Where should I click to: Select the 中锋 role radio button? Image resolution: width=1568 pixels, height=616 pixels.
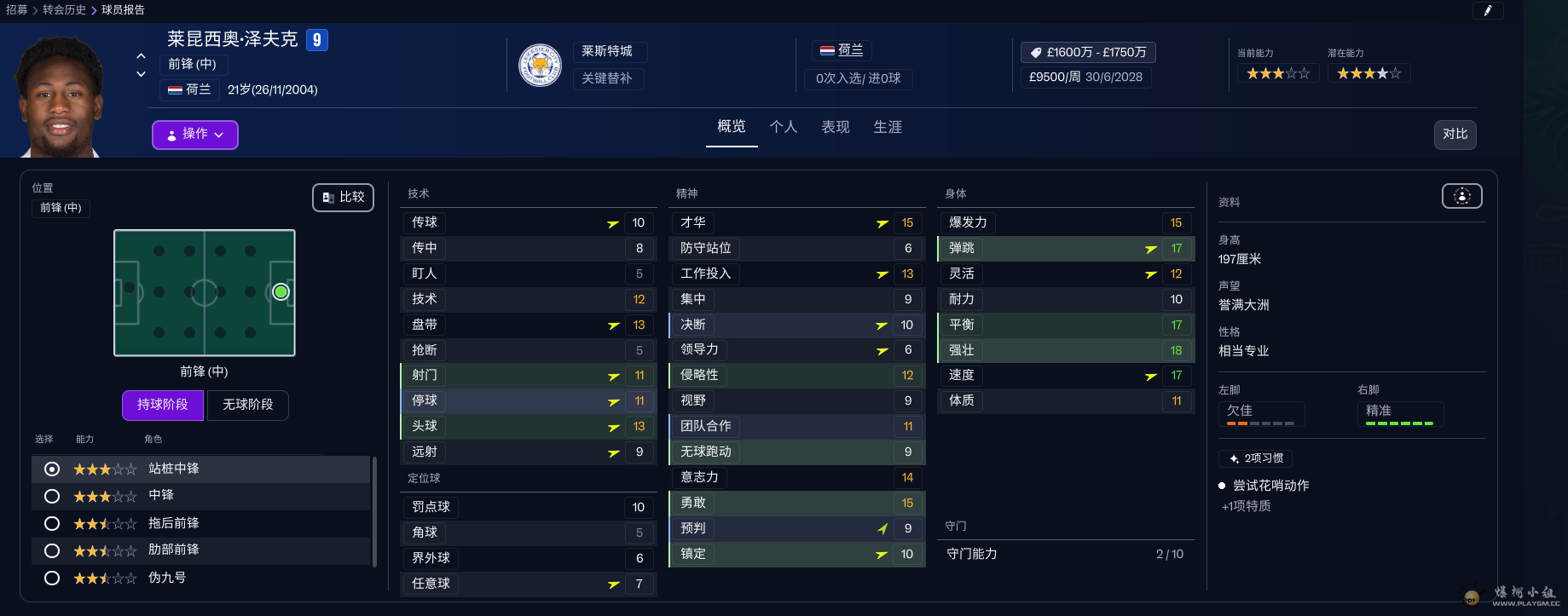[x=51, y=496]
